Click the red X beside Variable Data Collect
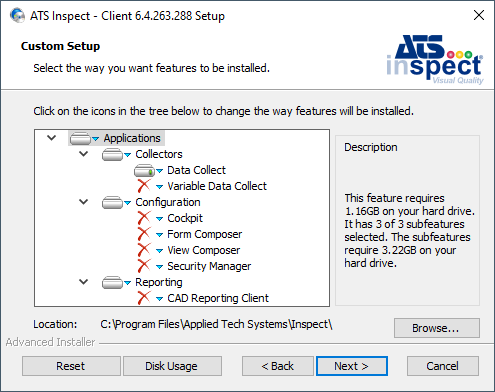Viewport: 495px width, 392px height. 144,186
